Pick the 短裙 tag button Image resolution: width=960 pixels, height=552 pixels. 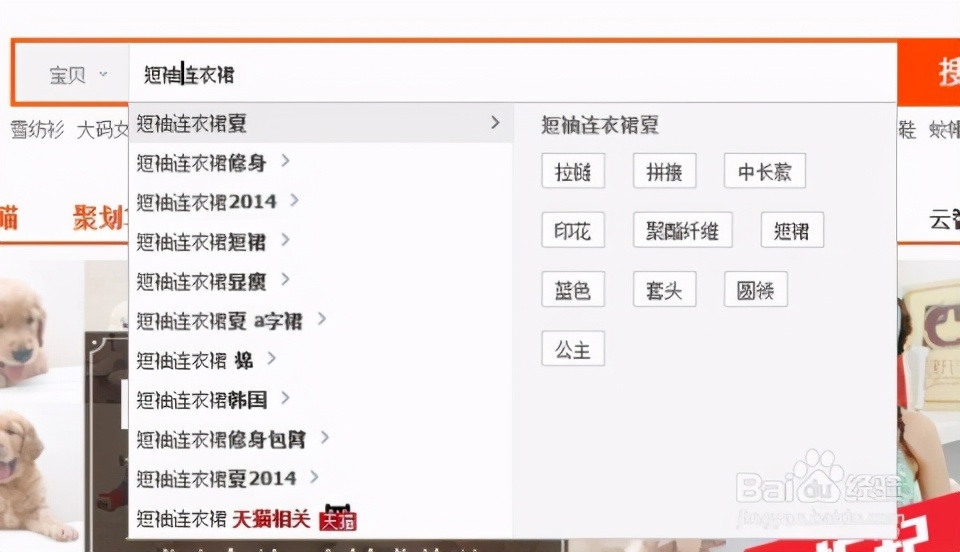[x=792, y=230]
